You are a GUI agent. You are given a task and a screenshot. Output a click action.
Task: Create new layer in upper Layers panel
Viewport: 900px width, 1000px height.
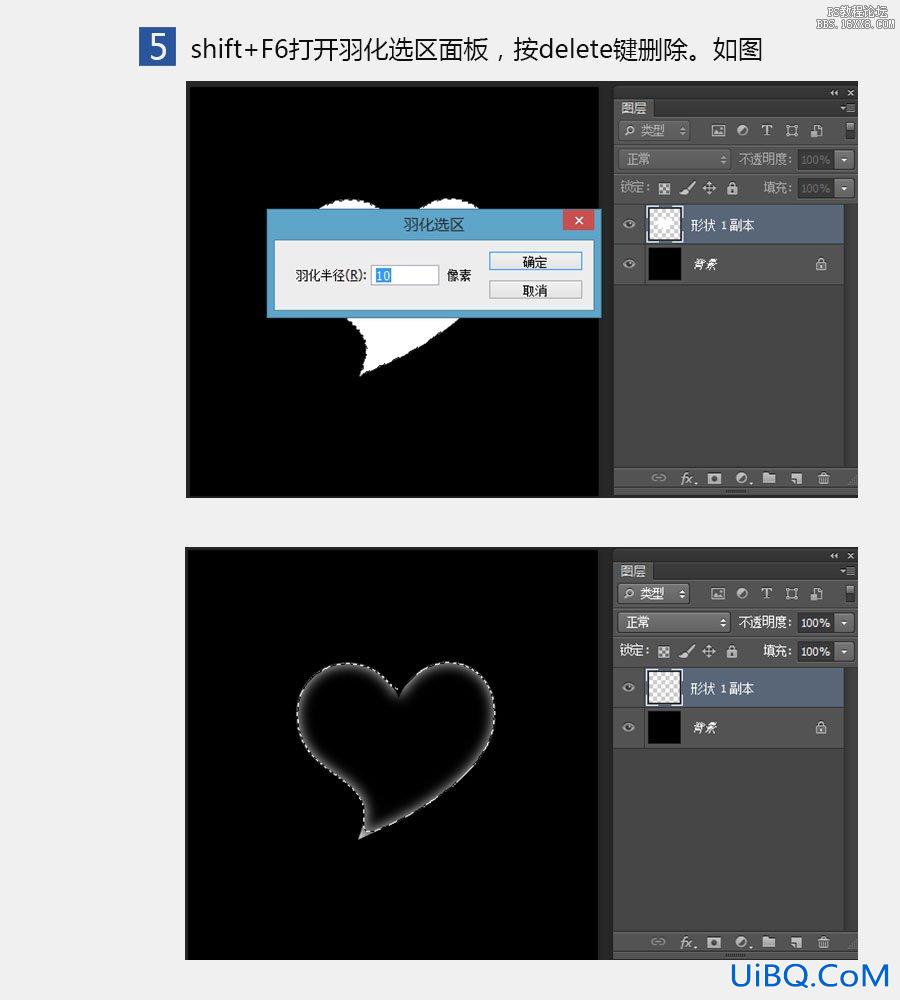[x=797, y=478]
